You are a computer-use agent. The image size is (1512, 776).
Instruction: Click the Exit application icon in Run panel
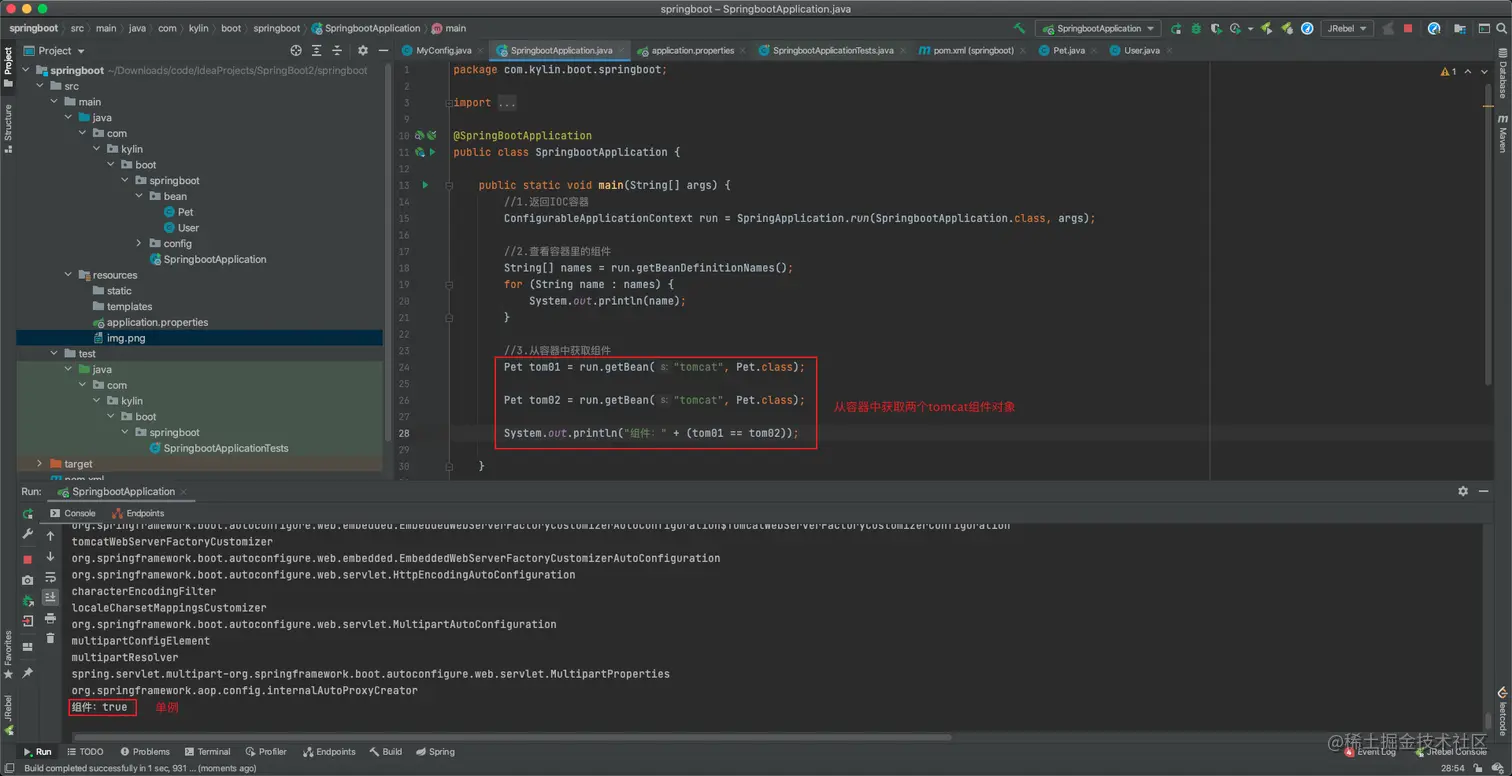[x=28, y=621]
